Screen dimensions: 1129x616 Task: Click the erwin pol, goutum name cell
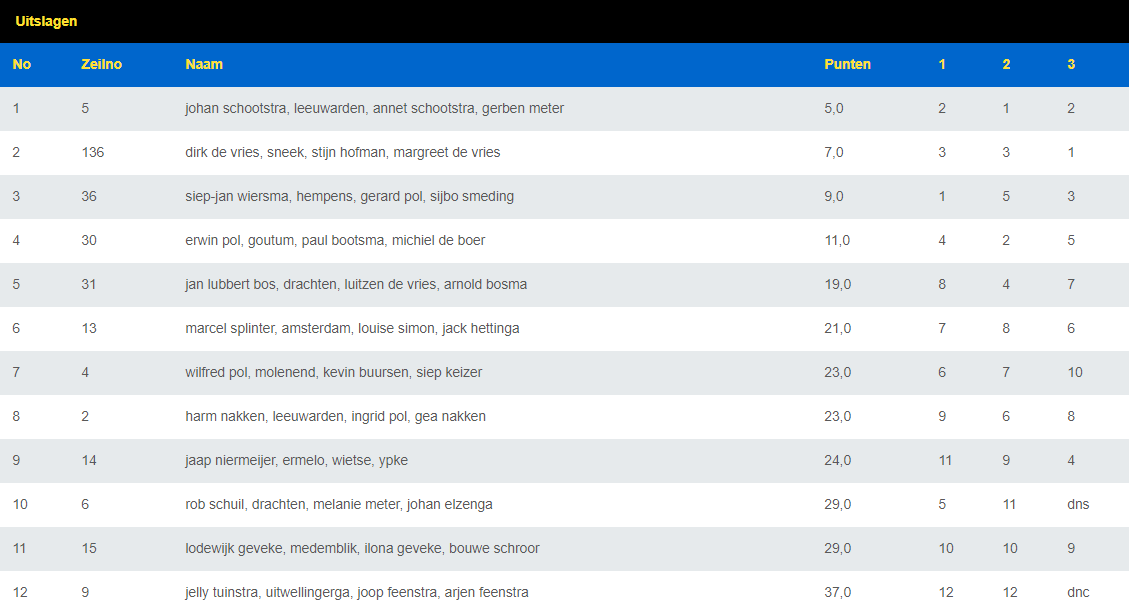335,240
